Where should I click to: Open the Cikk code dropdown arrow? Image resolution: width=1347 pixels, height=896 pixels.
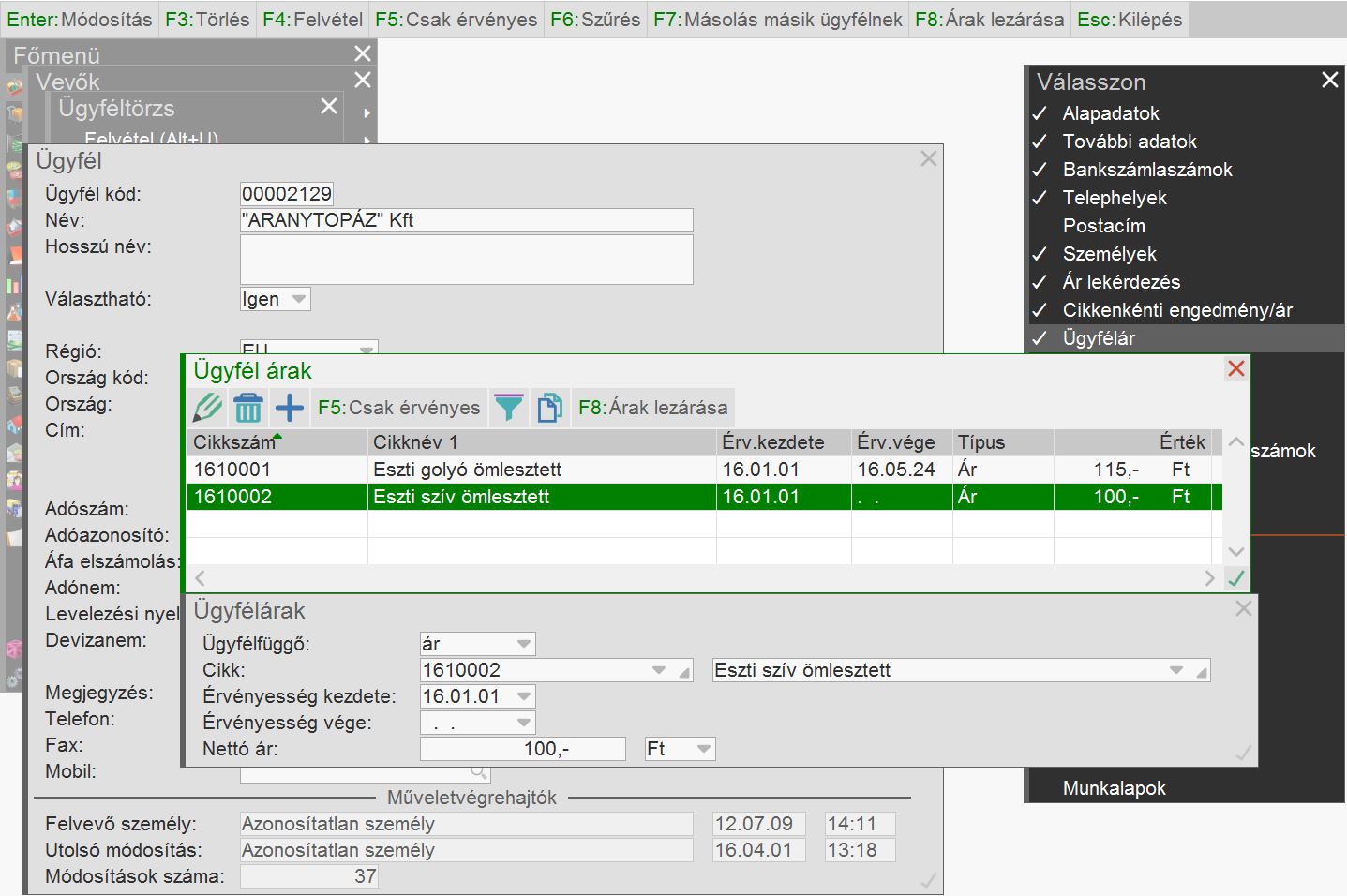pyautogui.click(x=659, y=670)
